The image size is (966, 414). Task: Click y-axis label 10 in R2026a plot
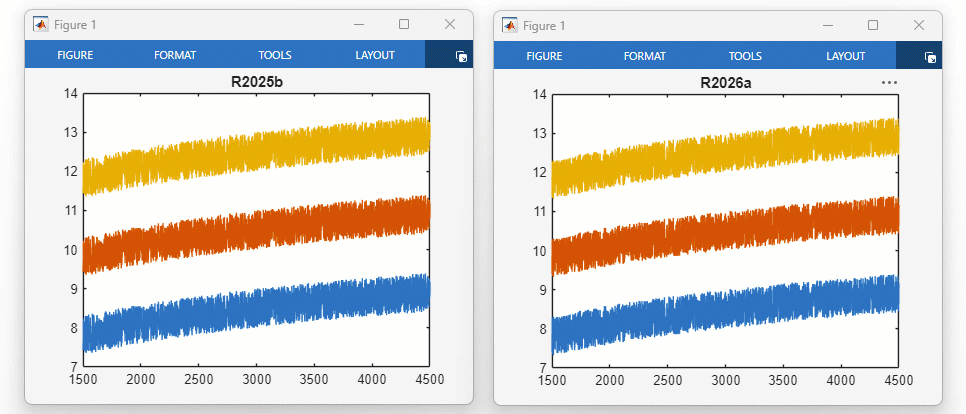coord(540,251)
